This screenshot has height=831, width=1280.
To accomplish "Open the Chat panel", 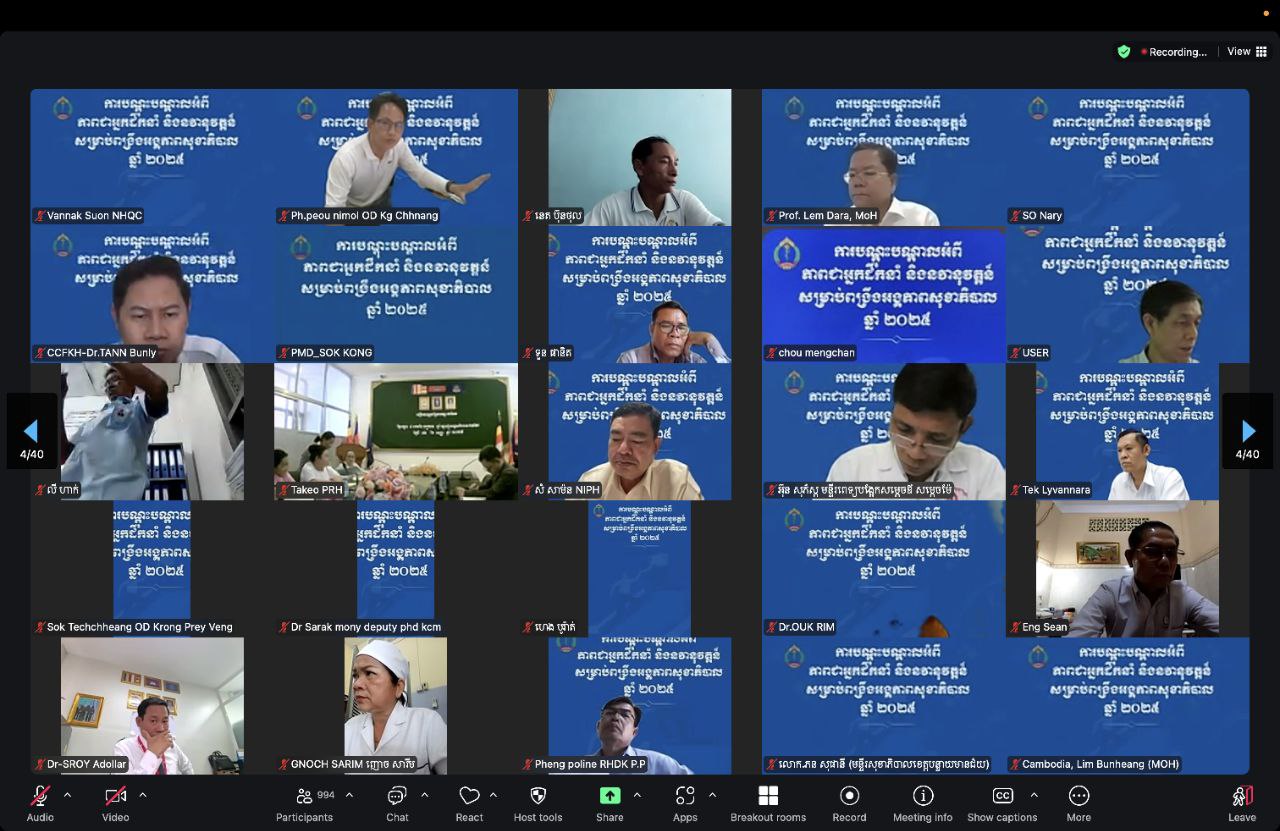I will 397,803.
